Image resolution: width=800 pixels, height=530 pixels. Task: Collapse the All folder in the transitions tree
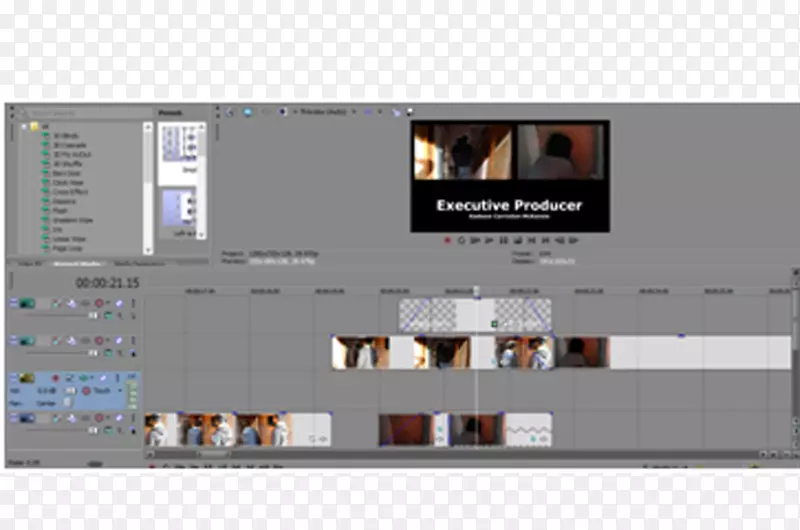coord(24,127)
